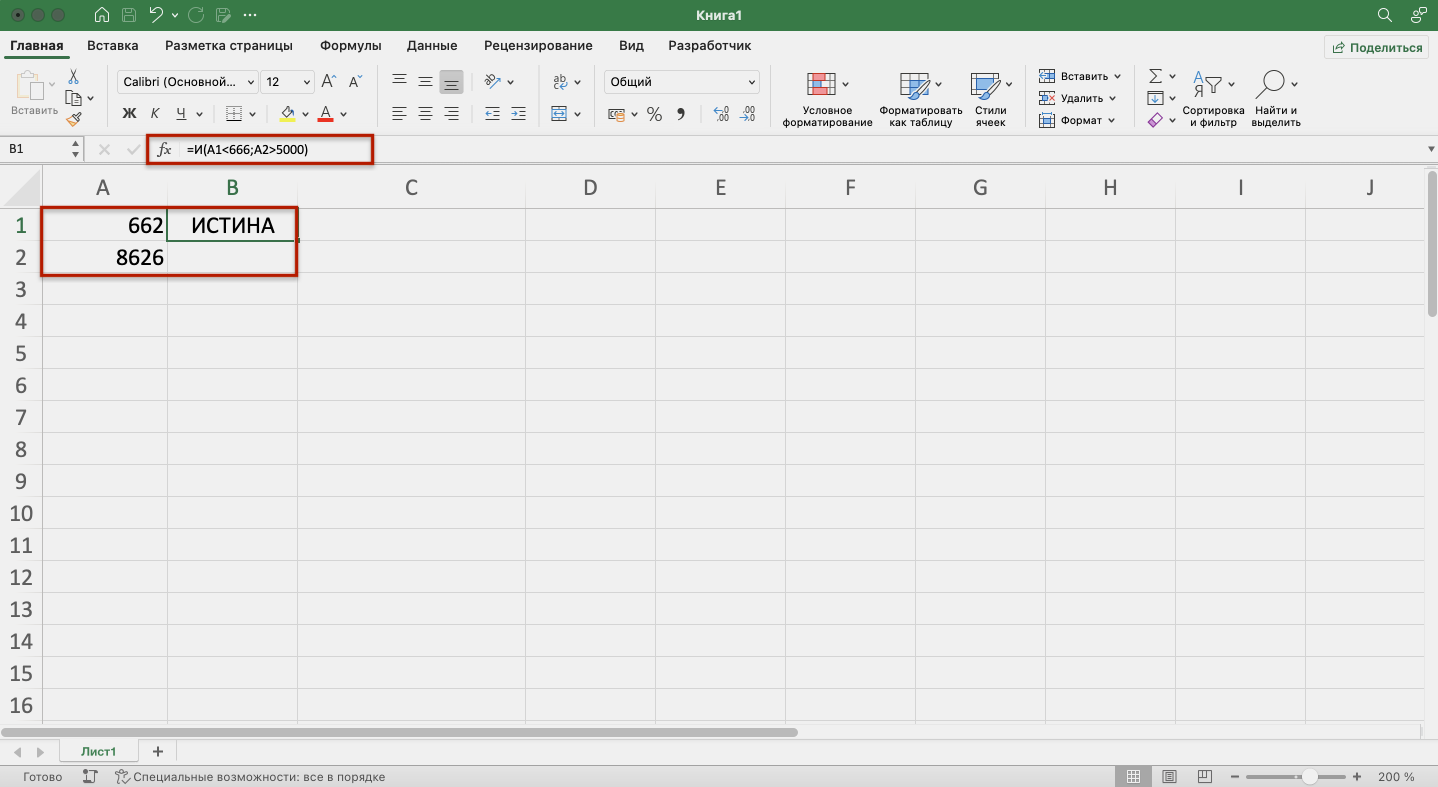Viewport: 1438px width, 787px height.
Task: Switch to the Вставка ribbon tab
Action: (113, 45)
